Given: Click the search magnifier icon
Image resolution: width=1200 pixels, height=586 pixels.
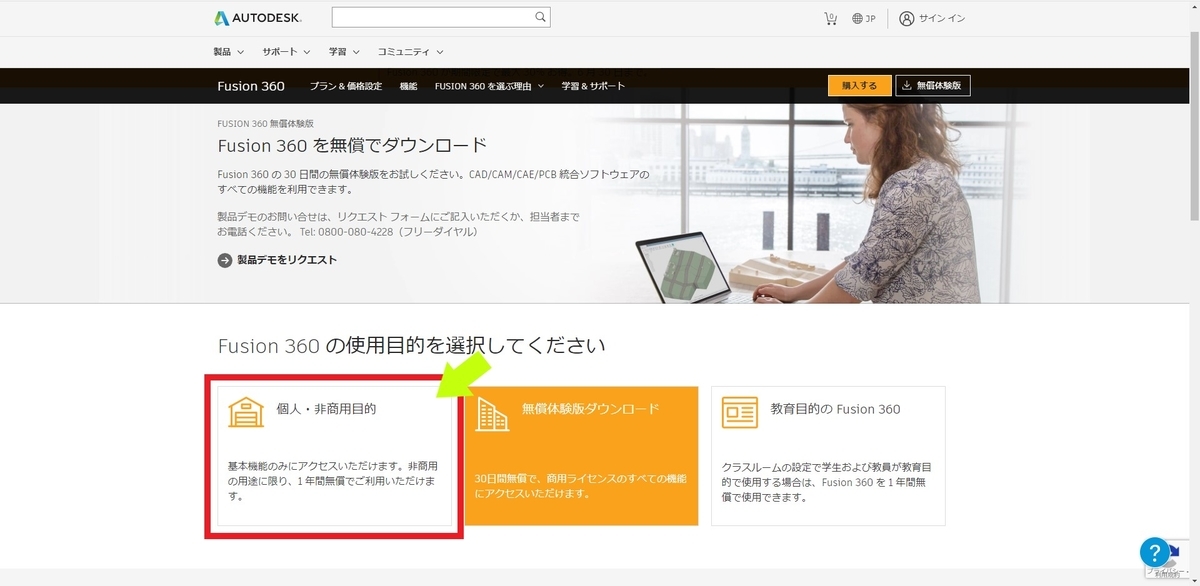Looking at the screenshot, I should pyautogui.click(x=539, y=16).
